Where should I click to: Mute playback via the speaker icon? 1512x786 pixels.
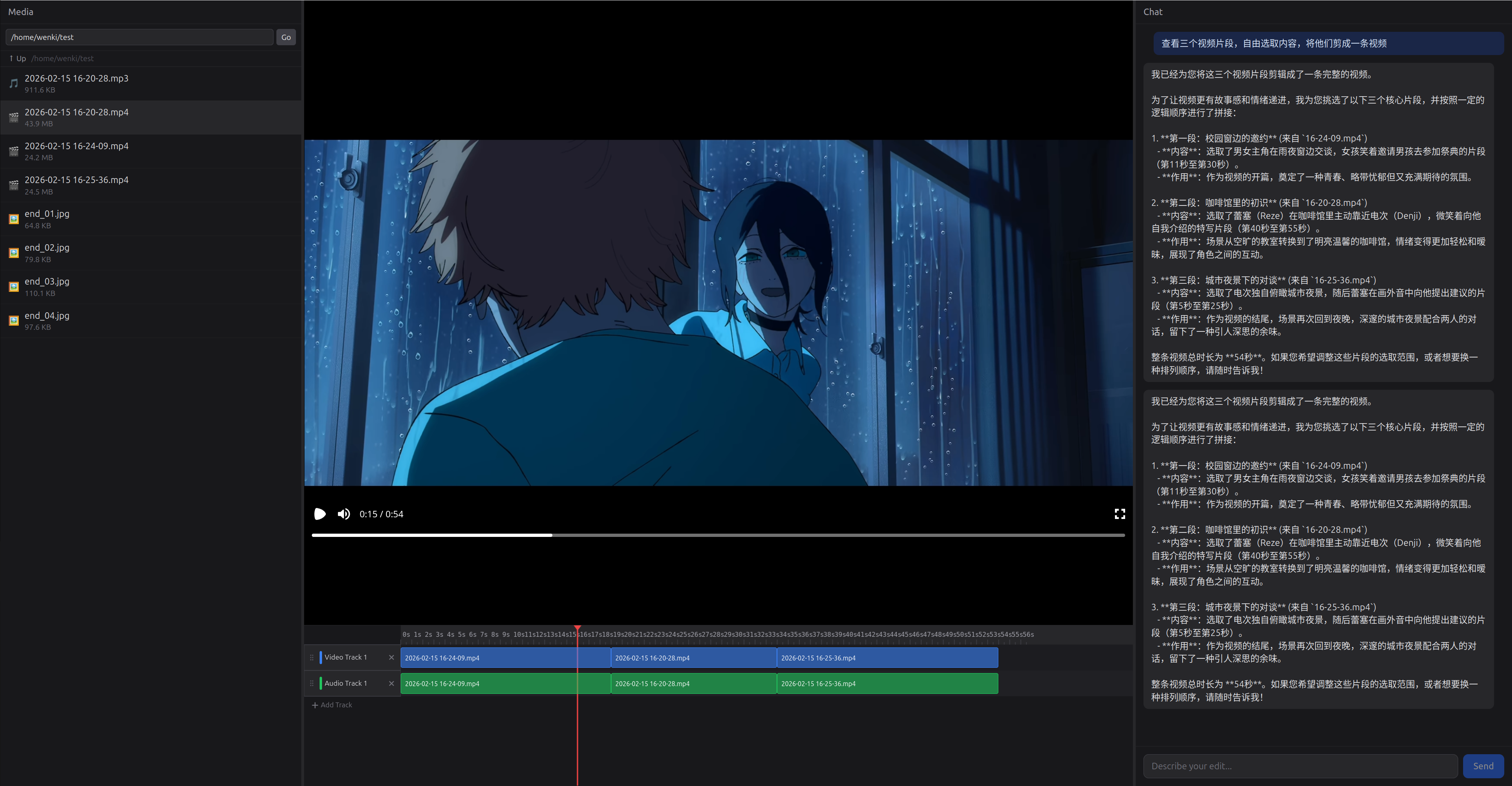(344, 514)
